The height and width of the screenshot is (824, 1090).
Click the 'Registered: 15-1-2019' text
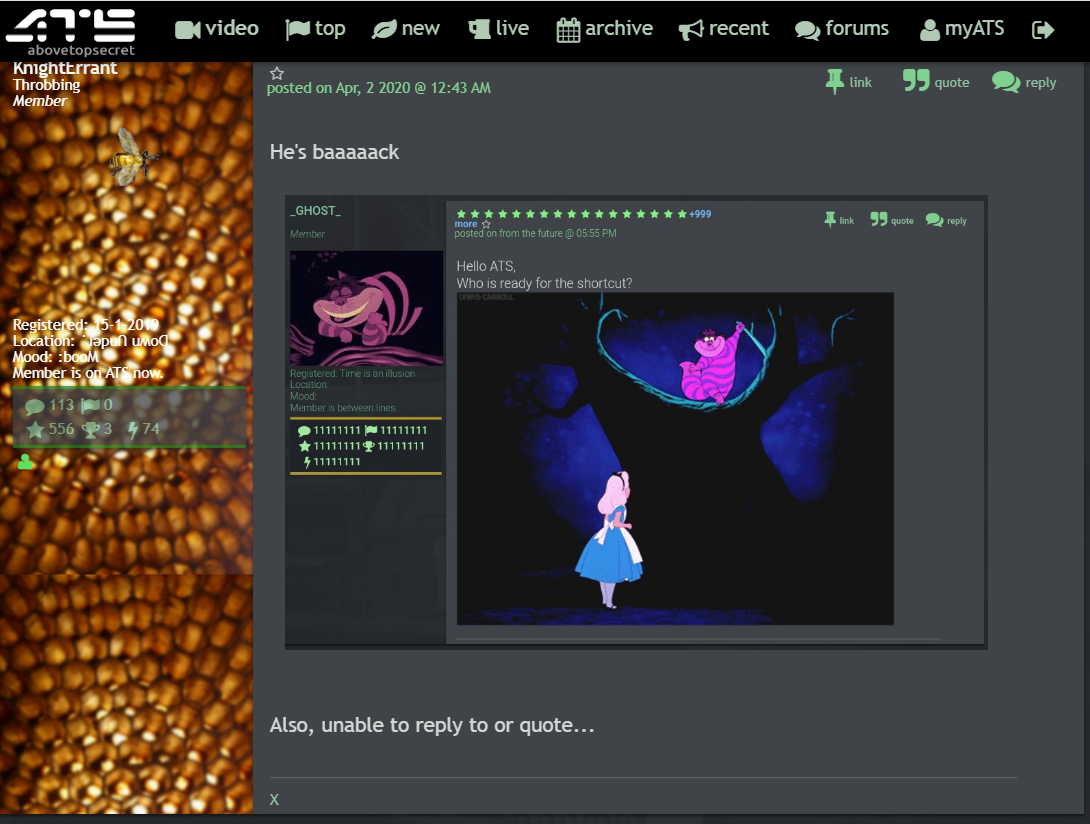coord(86,325)
